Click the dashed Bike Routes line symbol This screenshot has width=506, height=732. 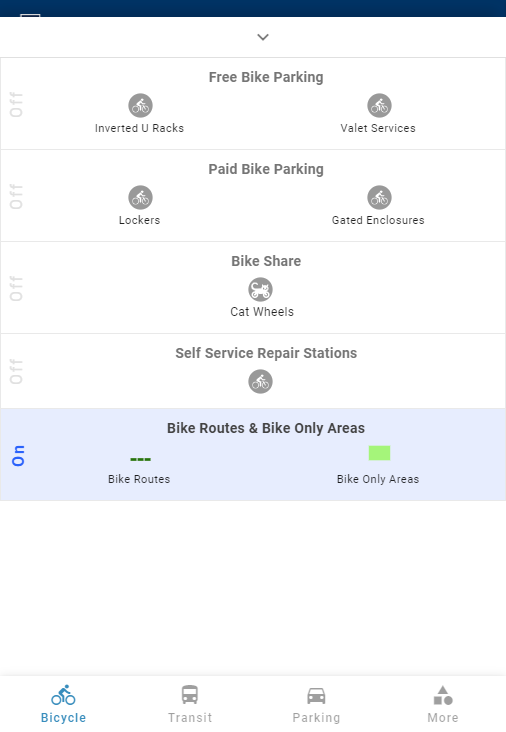click(141, 459)
